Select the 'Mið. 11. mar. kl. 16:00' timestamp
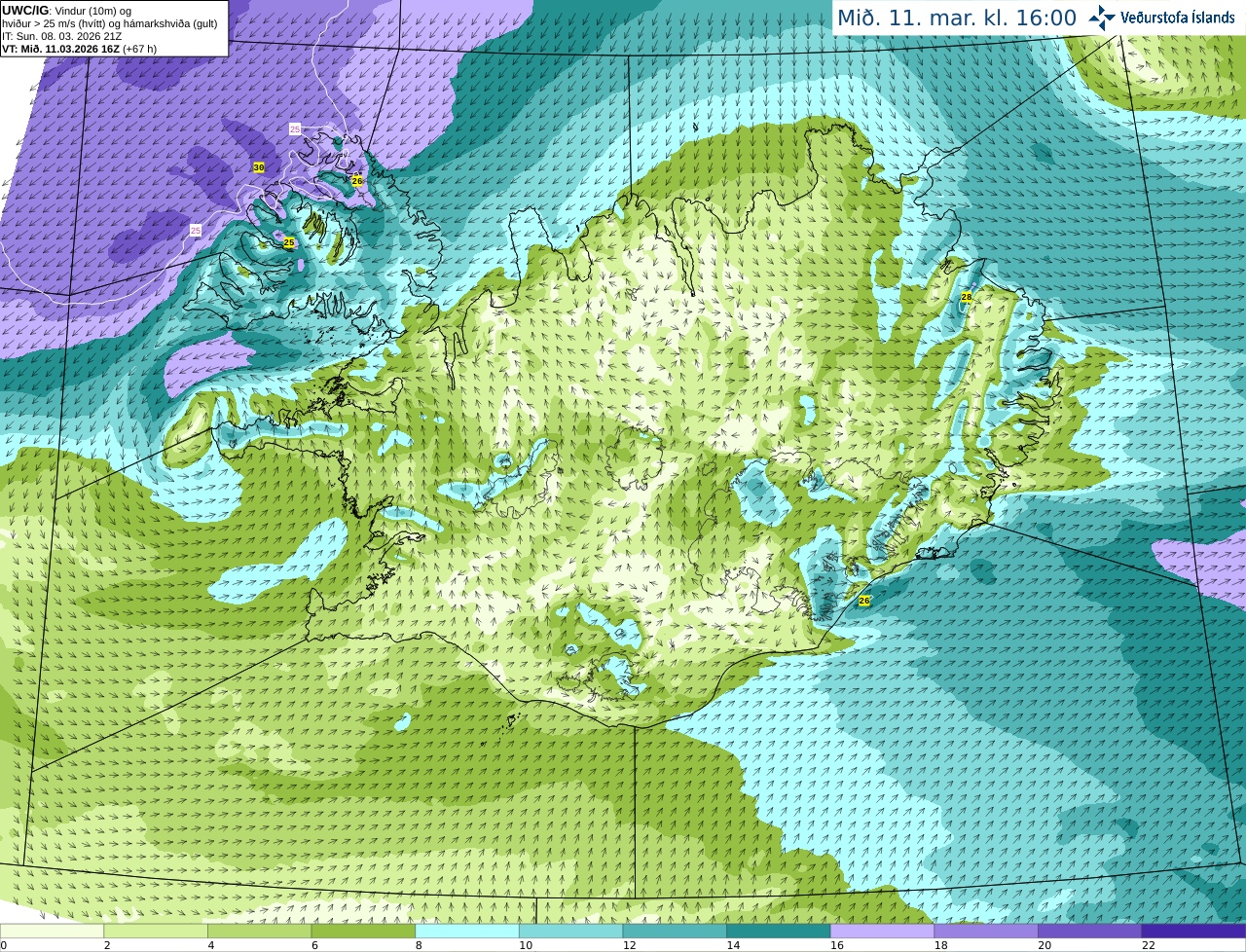 pos(957,18)
